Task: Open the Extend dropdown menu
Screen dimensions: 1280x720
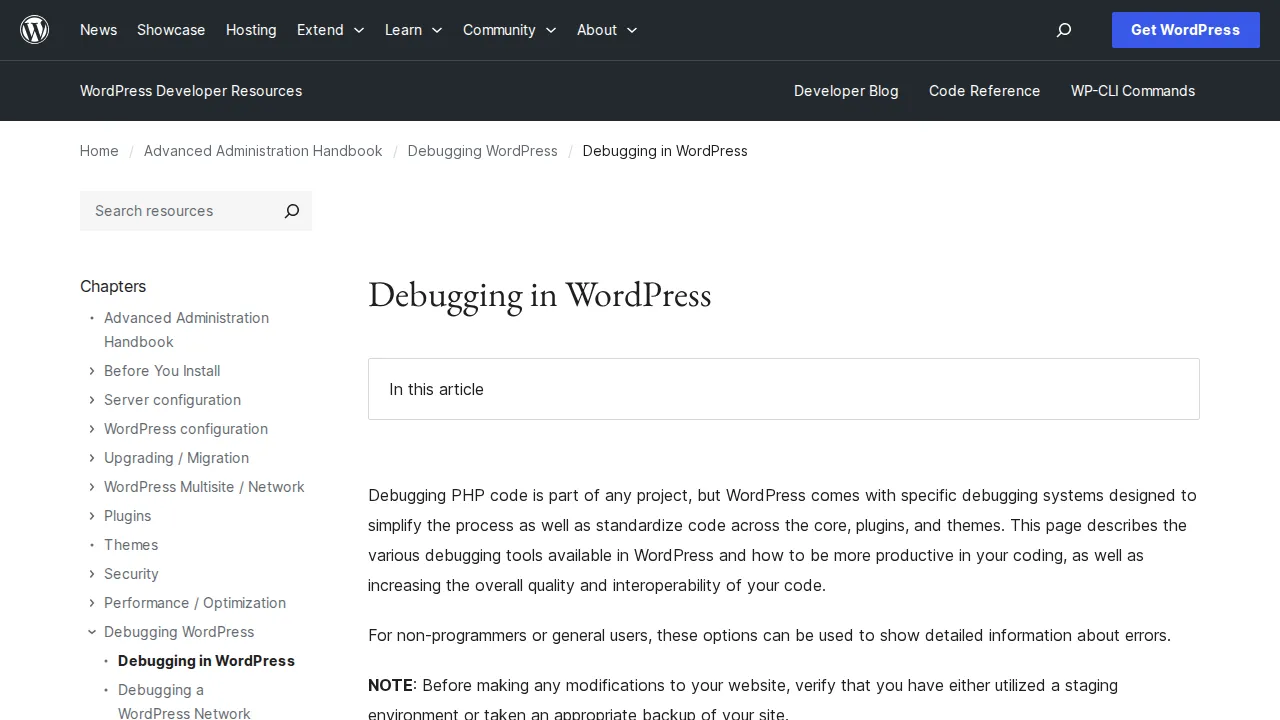Action: [x=330, y=30]
